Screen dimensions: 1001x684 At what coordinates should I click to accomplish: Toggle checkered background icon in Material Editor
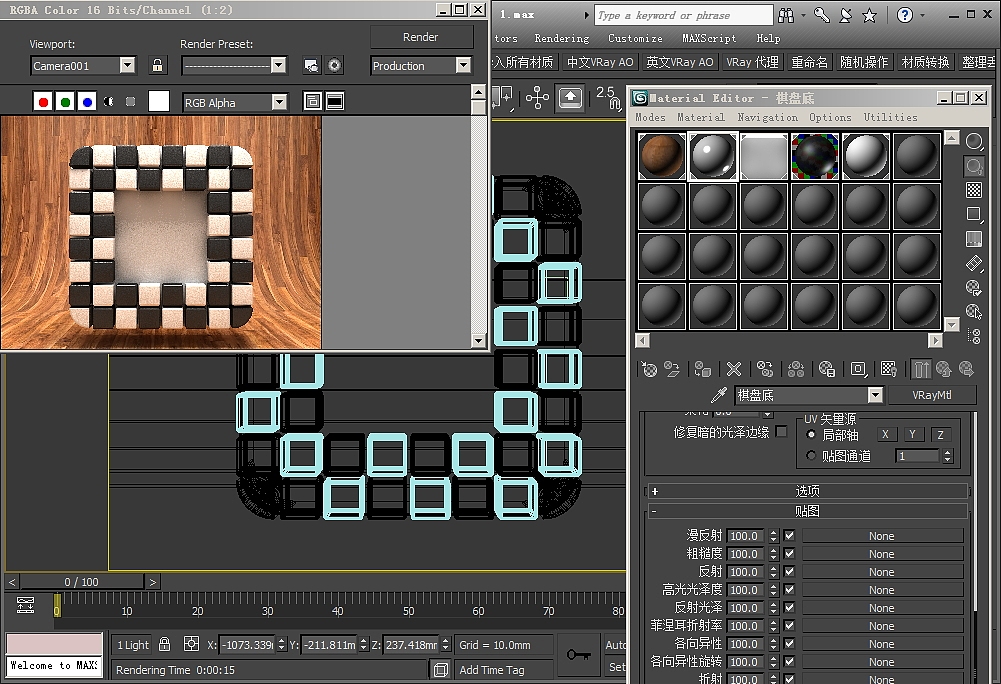[x=974, y=190]
